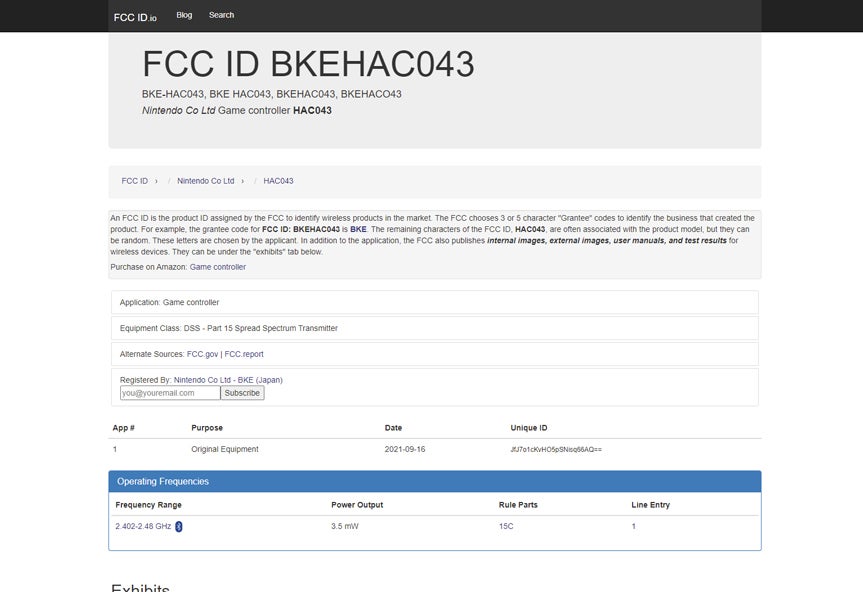
Task: Click the 'Unique ID' column header
Action: [528, 428]
